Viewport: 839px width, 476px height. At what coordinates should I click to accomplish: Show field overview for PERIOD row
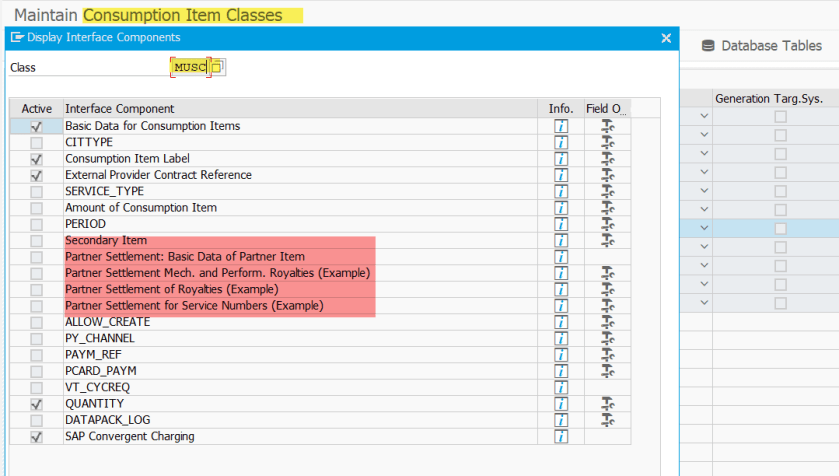coord(607,224)
